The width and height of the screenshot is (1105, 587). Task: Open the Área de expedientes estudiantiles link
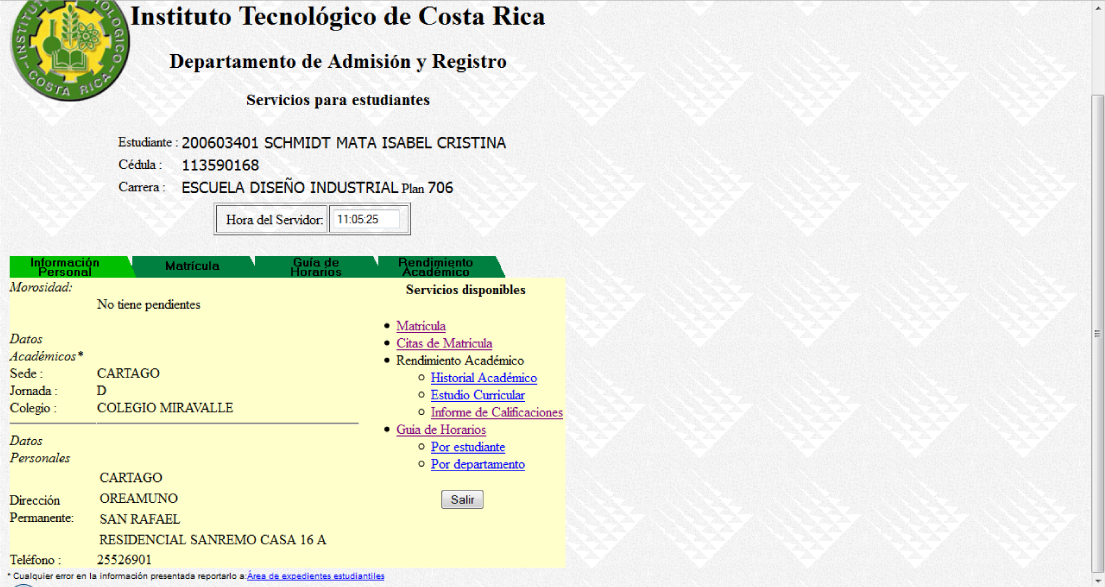[316, 576]
